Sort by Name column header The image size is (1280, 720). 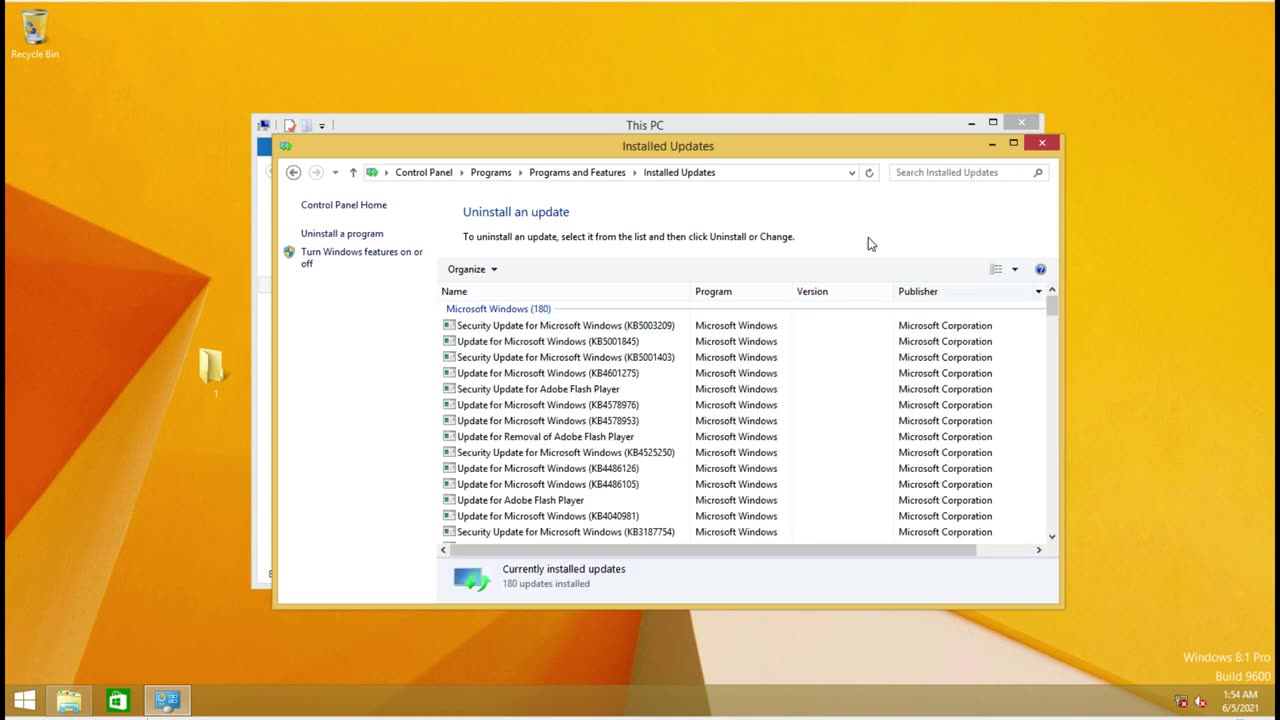point(565,291)
